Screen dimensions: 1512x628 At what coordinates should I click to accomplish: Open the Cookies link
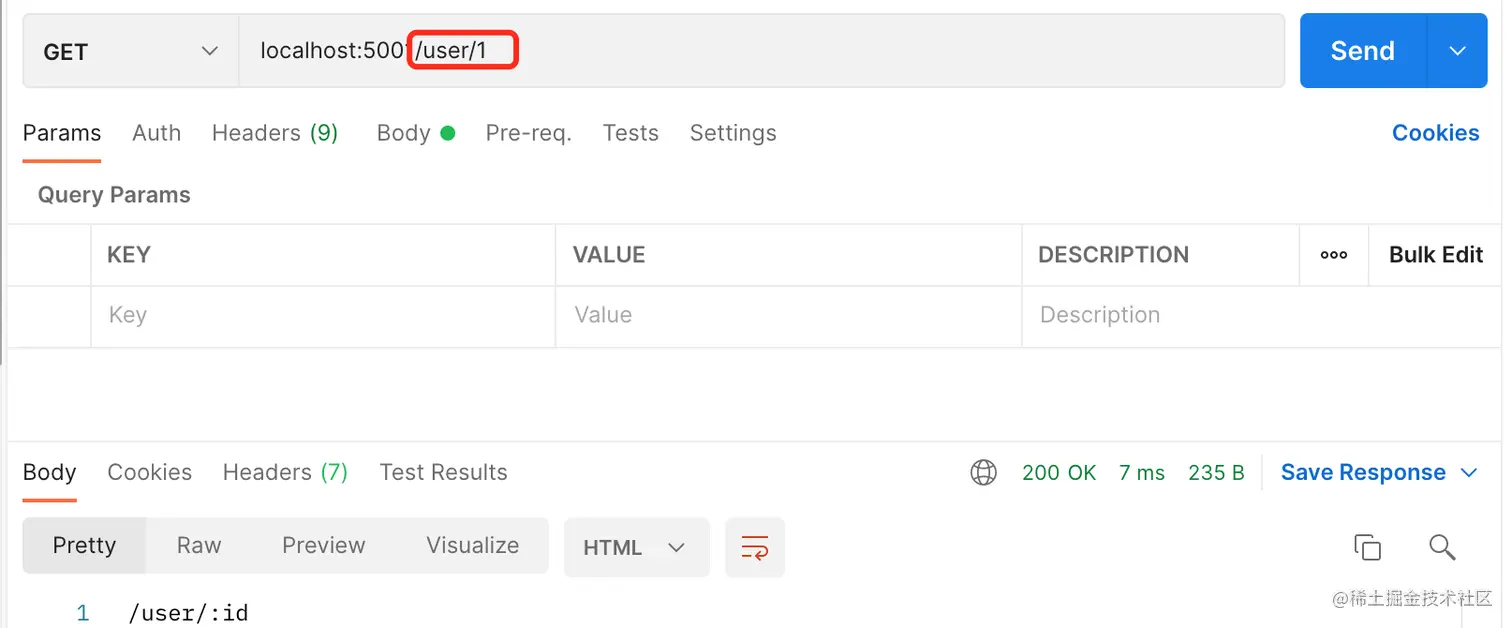pyautogui.click(x=1436, y=133)
